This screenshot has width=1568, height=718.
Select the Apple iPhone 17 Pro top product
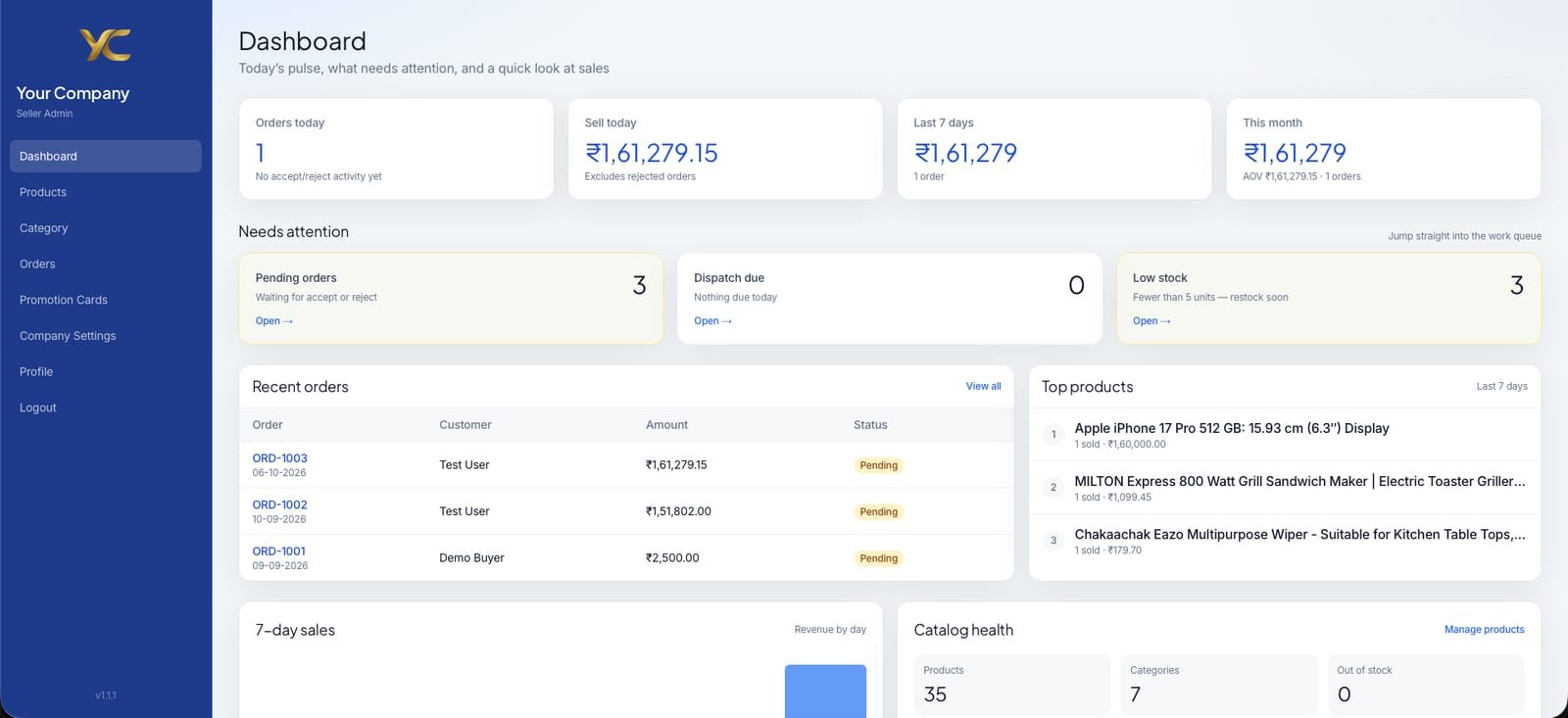click(1285, 435)
